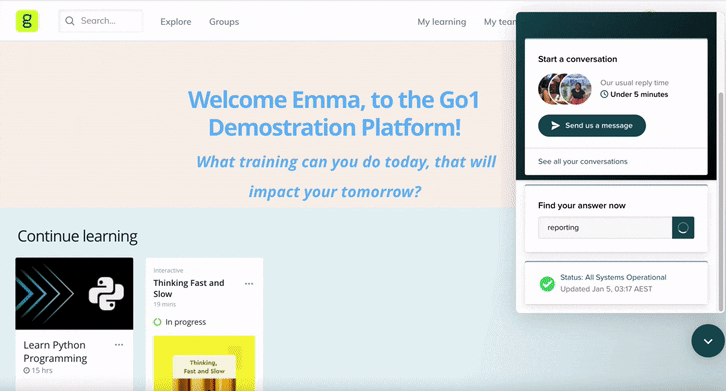Viewport: 726px width, 391px height.
Task: Open the Explore menu
Action: 175,22
